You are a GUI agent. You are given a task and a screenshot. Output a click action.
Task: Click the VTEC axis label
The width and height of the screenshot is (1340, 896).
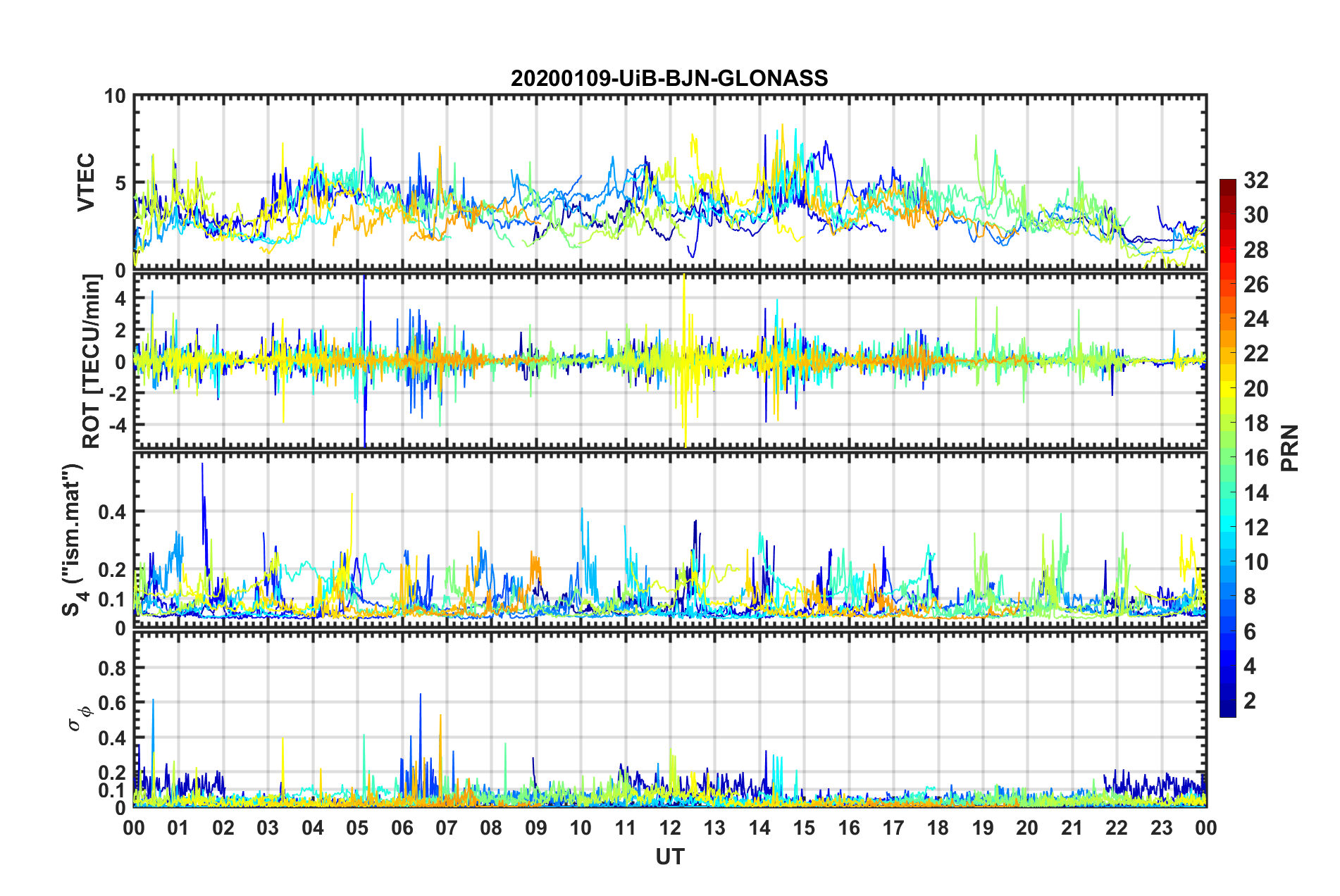[x=85, y=182]
